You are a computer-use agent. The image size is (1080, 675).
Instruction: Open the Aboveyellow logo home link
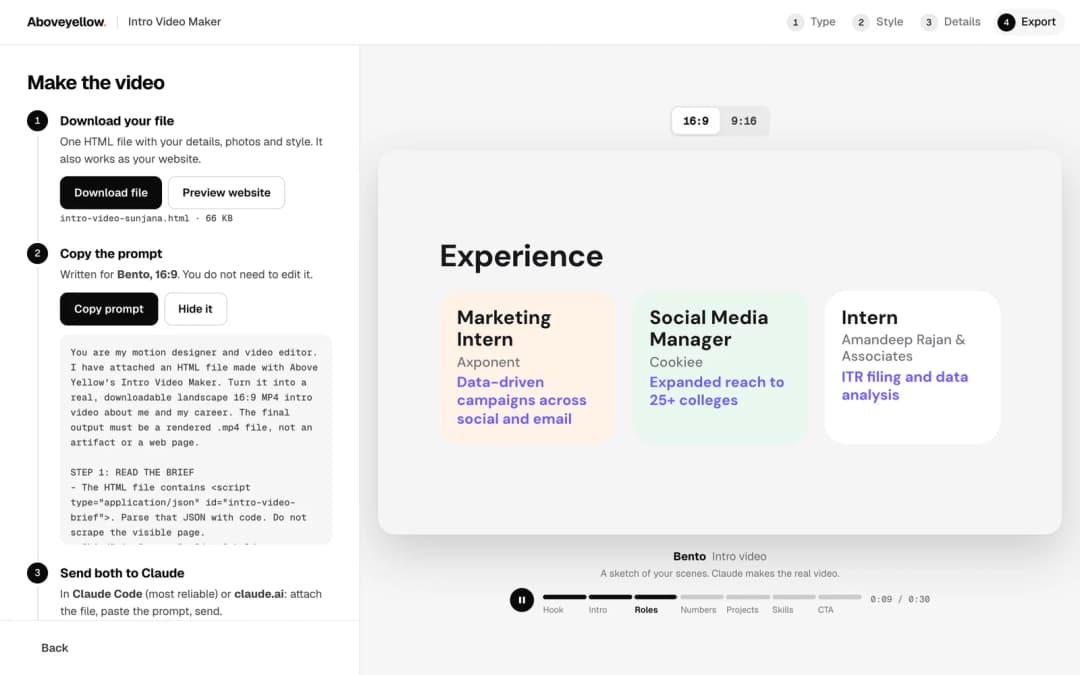click(x=67, y=22)
